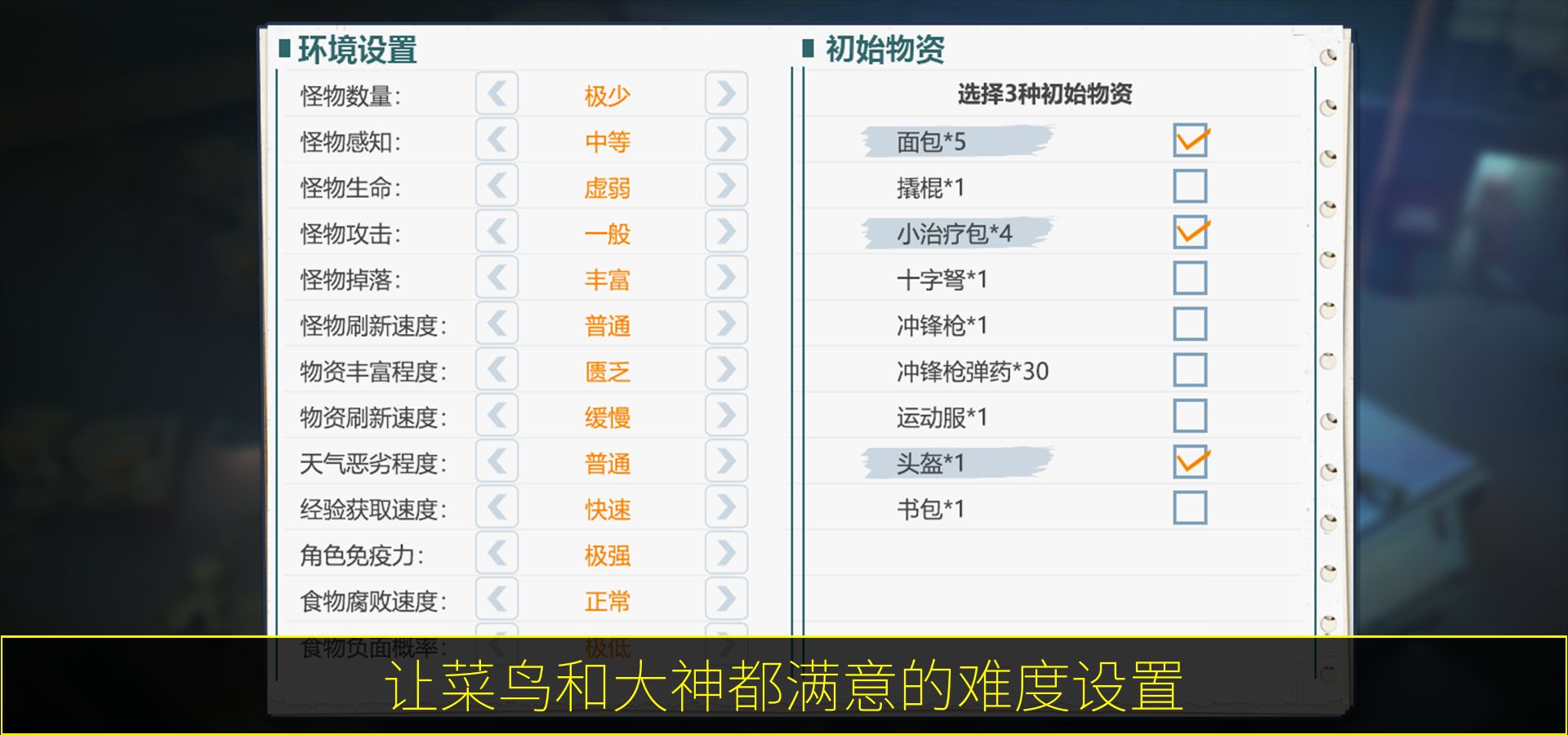The width and height of the screenshot is (1568, 735).
Task: Click the right arrow for 怪物掉落
Action: [725, 279]
